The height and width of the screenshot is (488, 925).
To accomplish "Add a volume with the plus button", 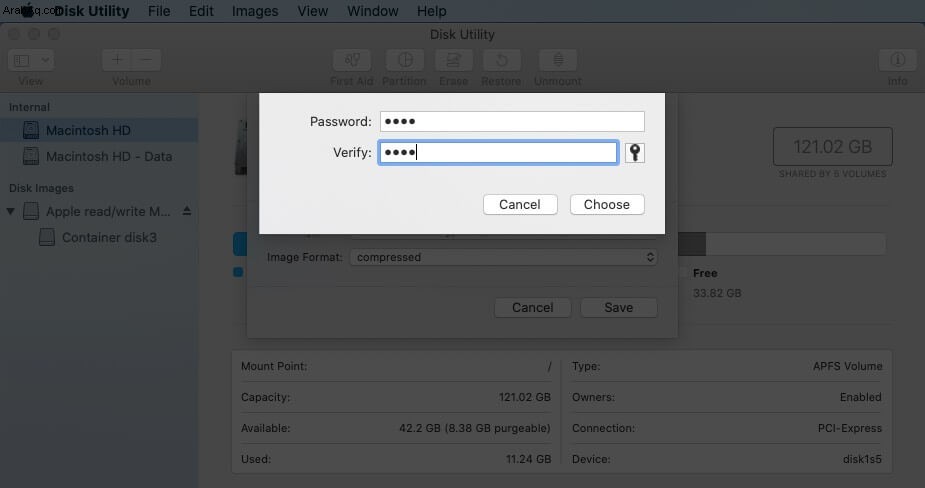I will [x=117, y=60].
